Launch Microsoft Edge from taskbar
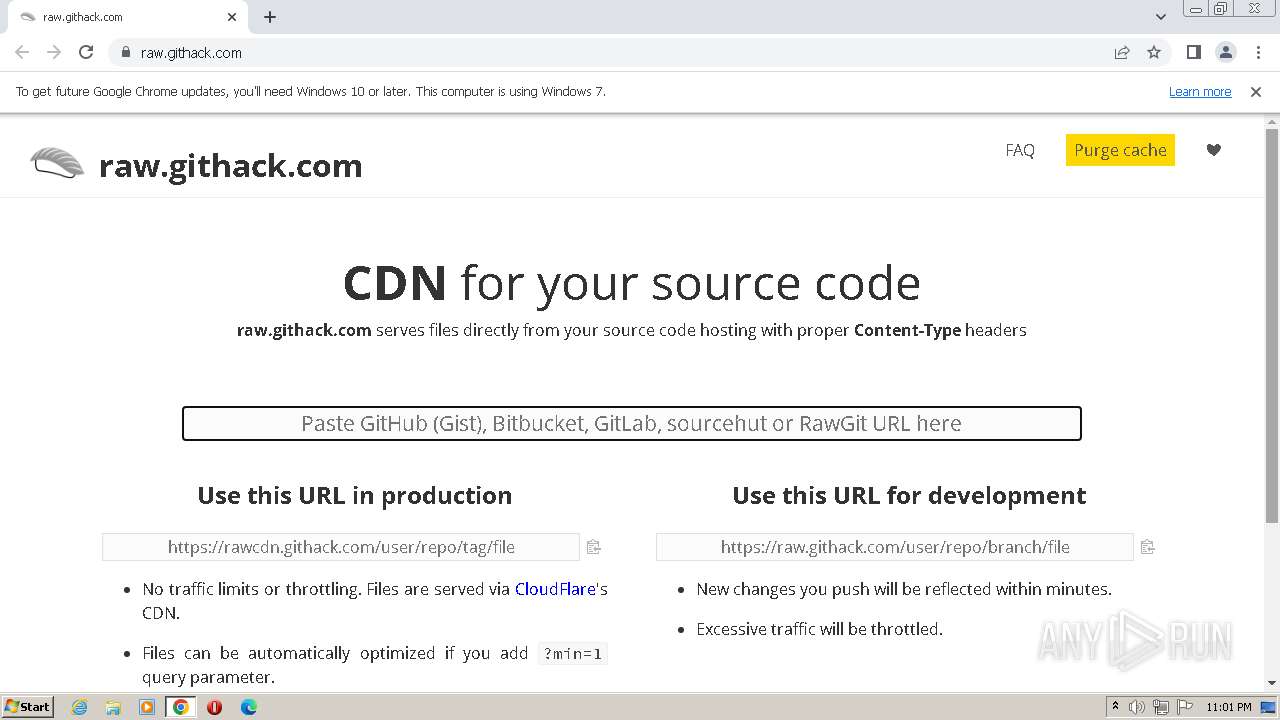The width and height of the screenshot is (1280, 720). point(248,707)
